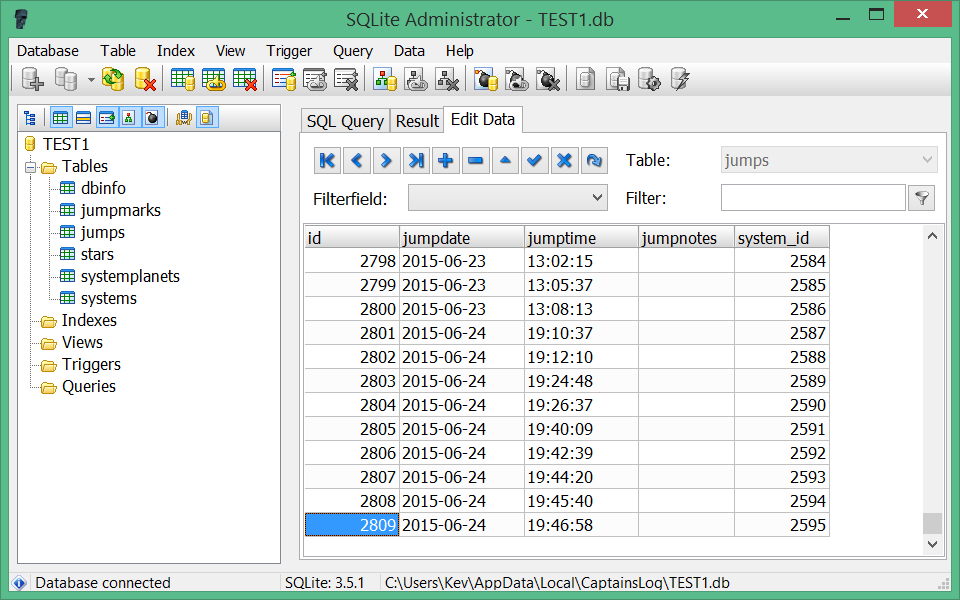Switch to the SQL Query tab
960x600 pixels.
click(345, 121)
